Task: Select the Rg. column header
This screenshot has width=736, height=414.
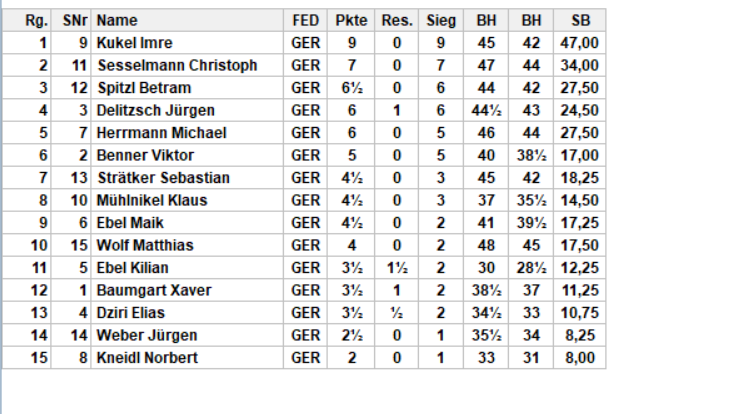Action: click(x=36, y=20)
